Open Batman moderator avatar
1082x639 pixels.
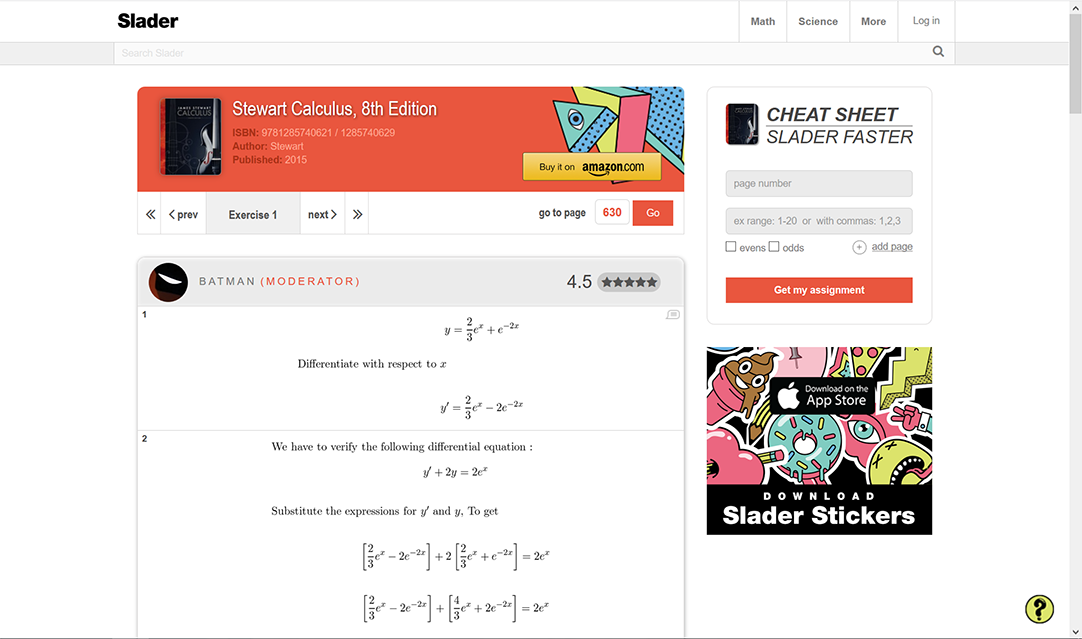pos(168,282)
